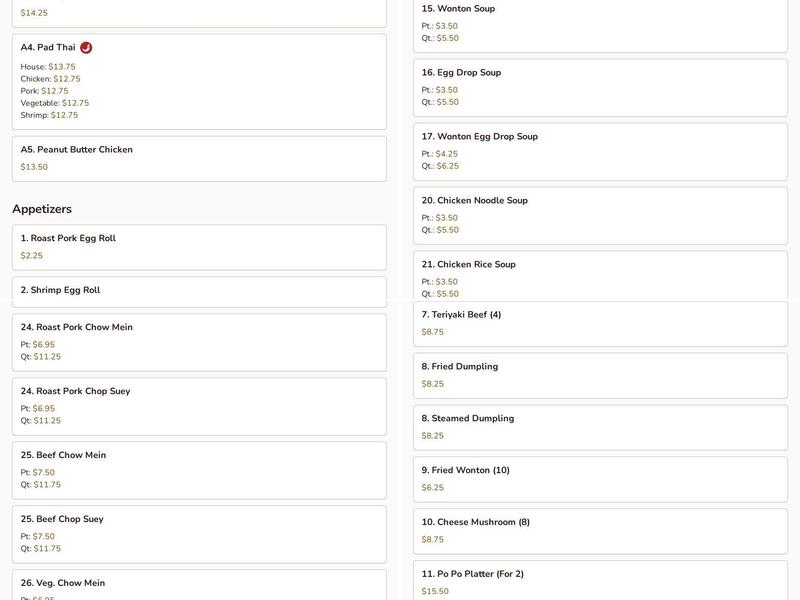This screenshot has height=600, width=800.
Task: Choose 7. Teriyaki Beef (4) item
Action: point(600,324)
